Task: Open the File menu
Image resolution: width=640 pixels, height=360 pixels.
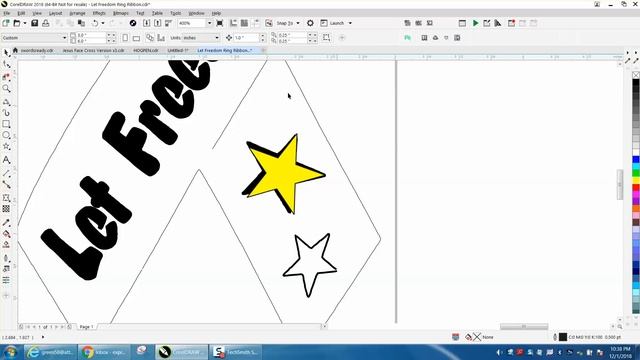Action: coord(7,13)
